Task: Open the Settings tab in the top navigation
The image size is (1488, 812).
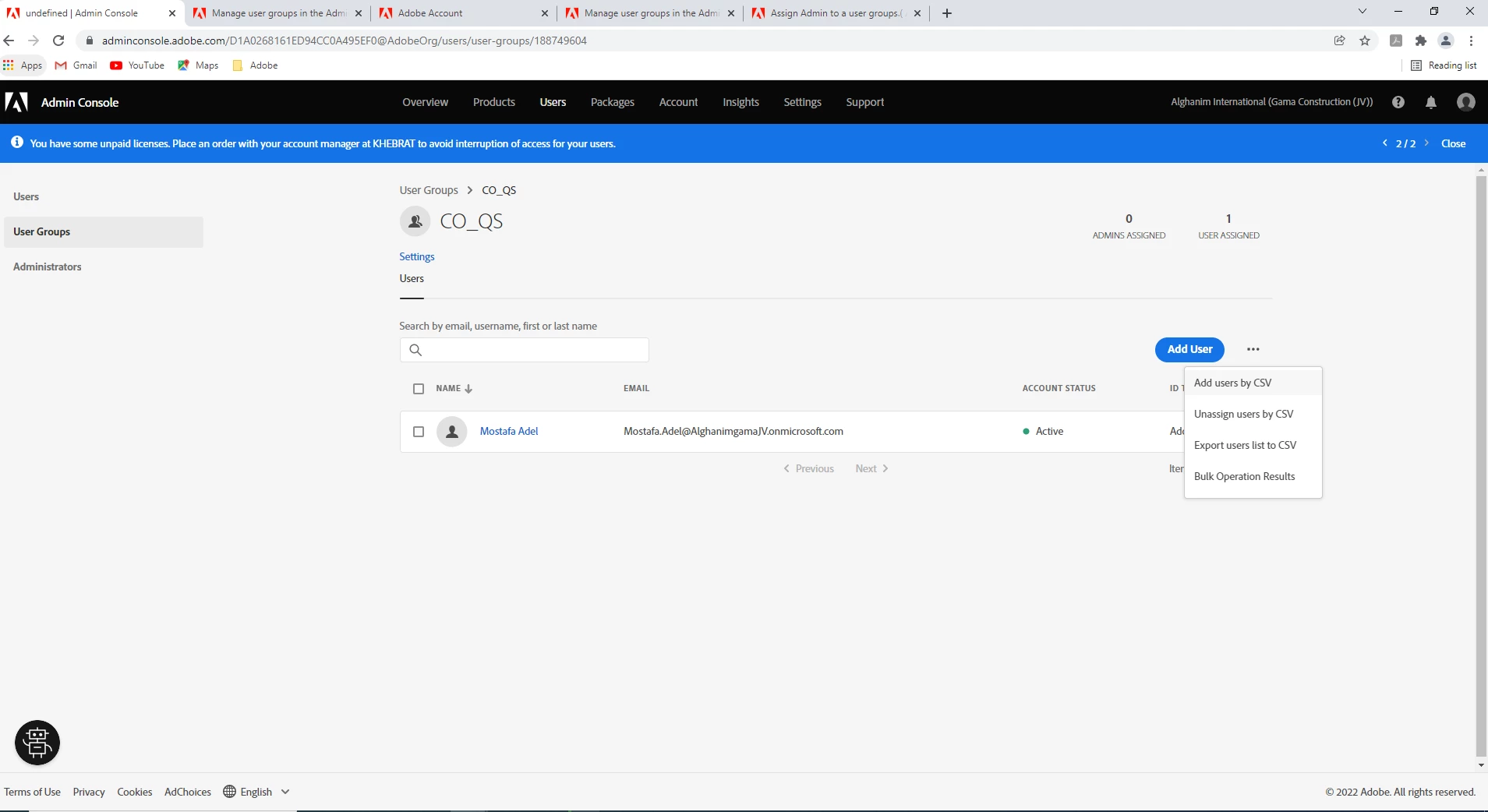Action: [x=802, y=102]
